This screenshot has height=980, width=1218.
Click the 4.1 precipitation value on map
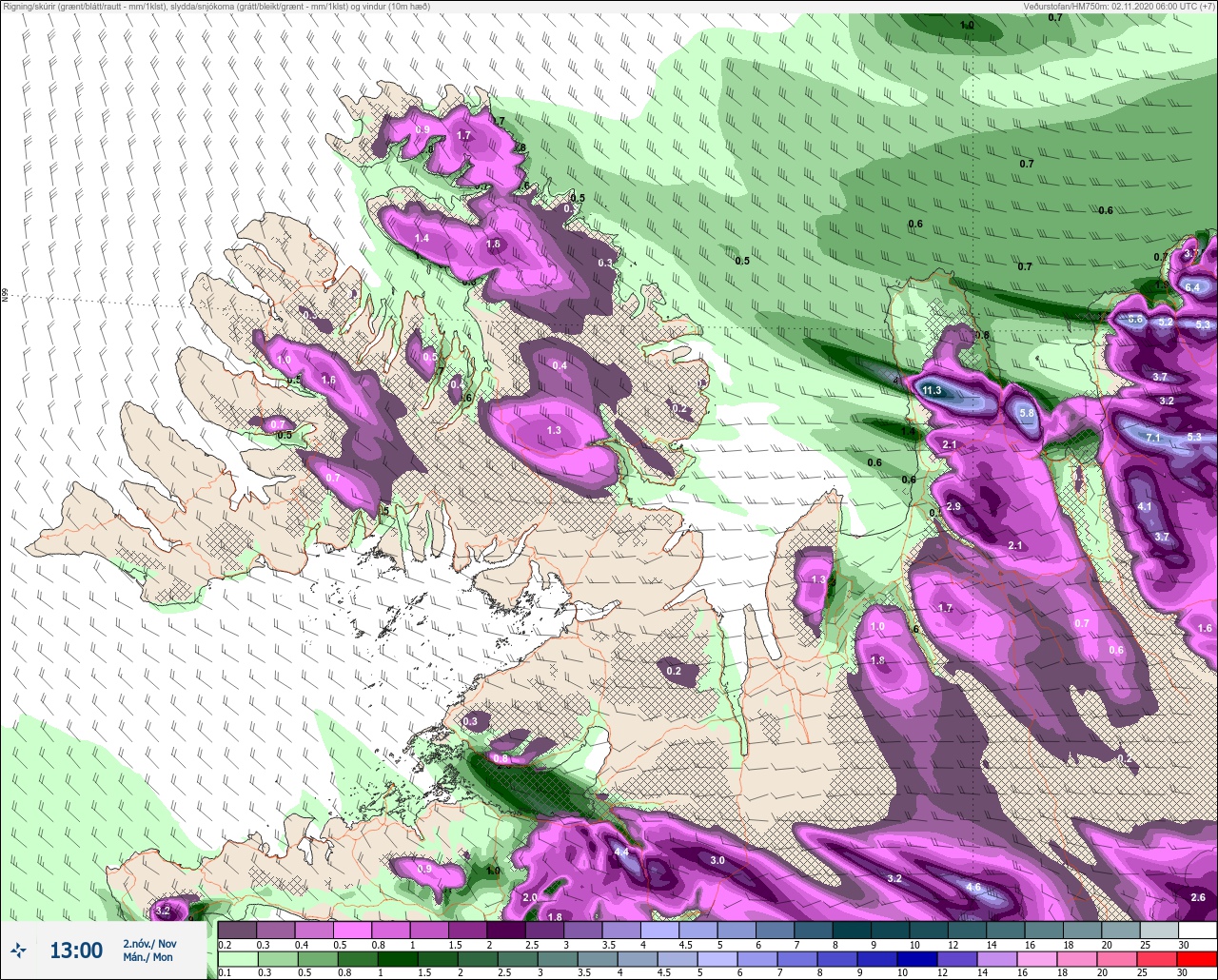point(1145,507)
